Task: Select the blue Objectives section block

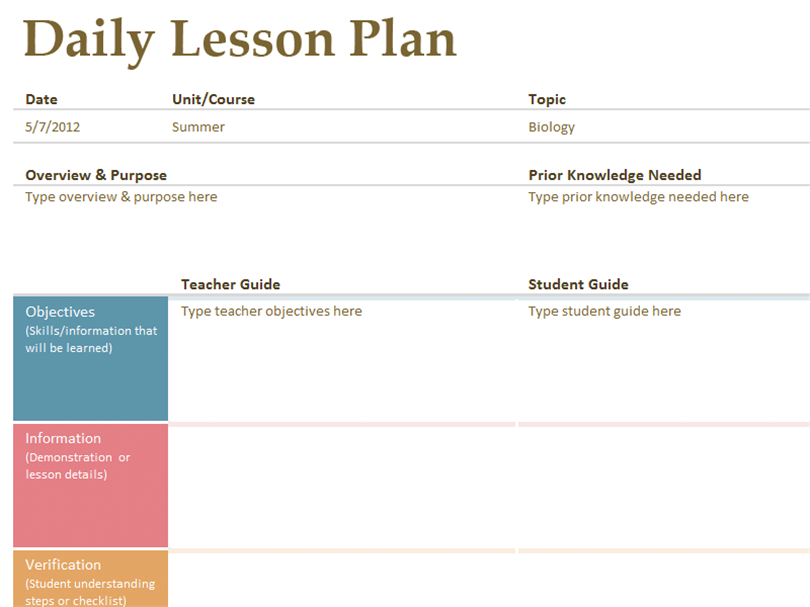Action: (90, 359)
